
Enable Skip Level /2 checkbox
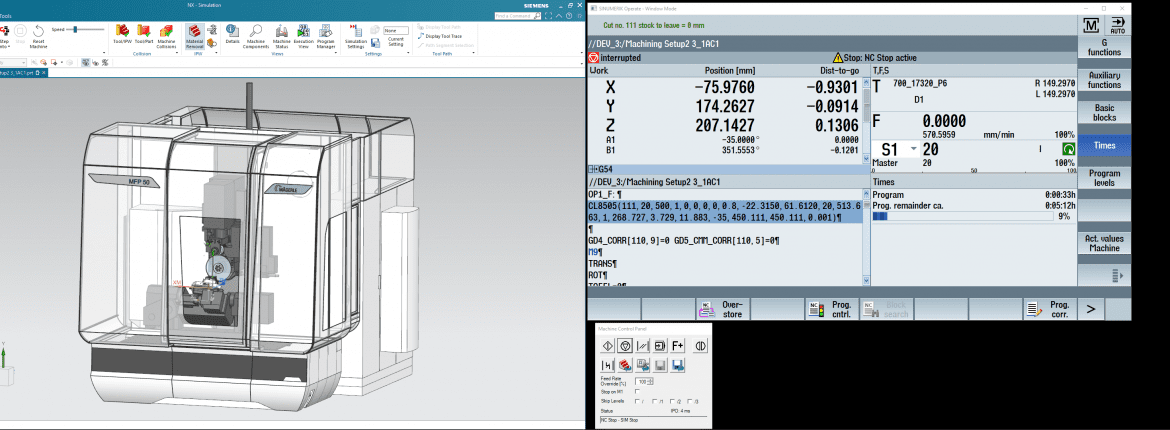(672, 401)
